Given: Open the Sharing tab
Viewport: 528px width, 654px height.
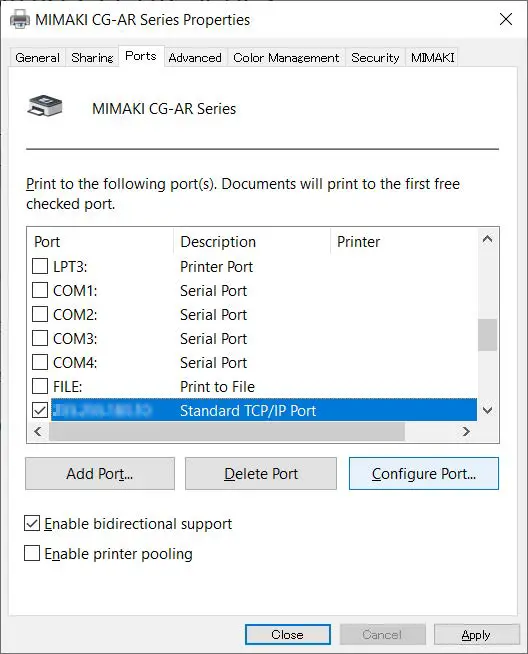Looking at the screenshot, I should click(92, 58).
